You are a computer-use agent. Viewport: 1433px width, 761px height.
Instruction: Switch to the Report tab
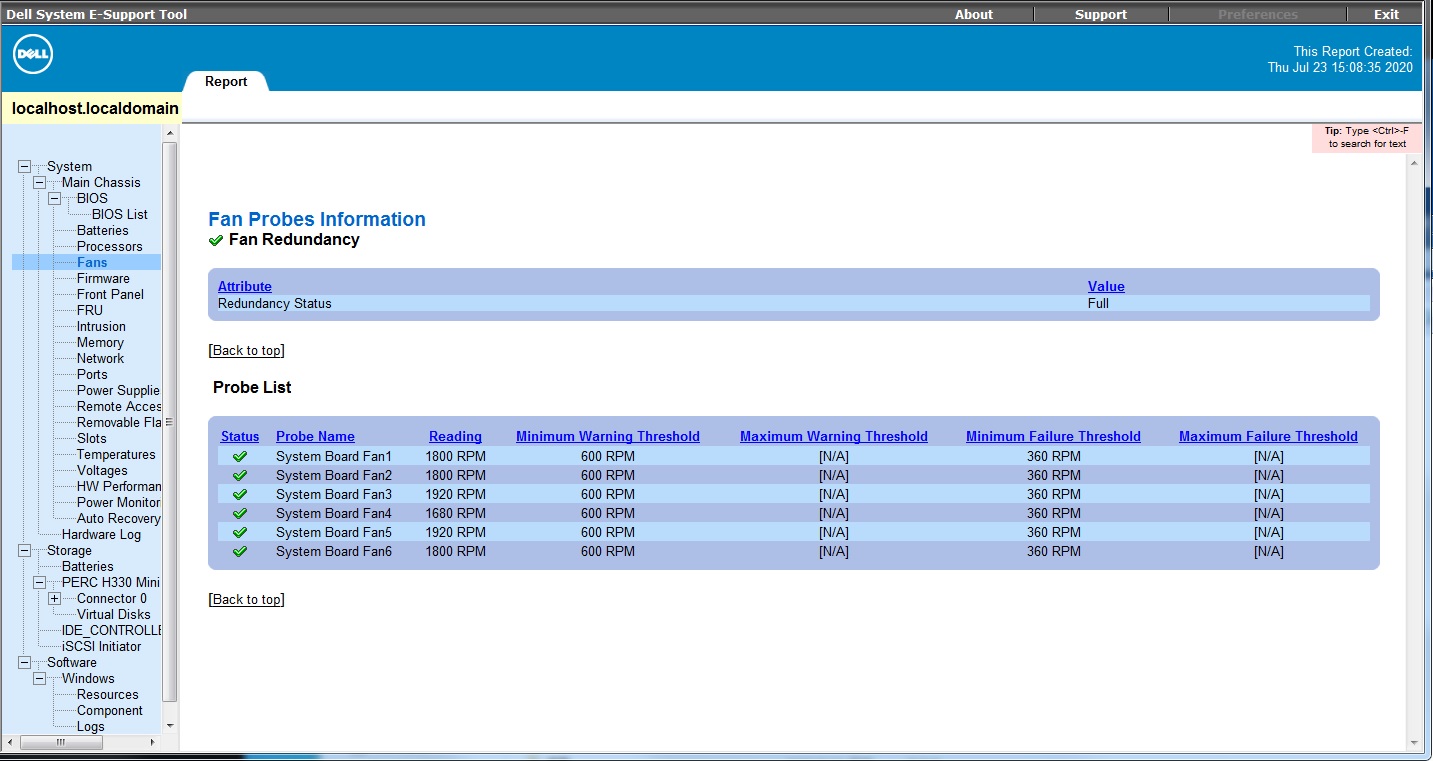coord(225,83)
